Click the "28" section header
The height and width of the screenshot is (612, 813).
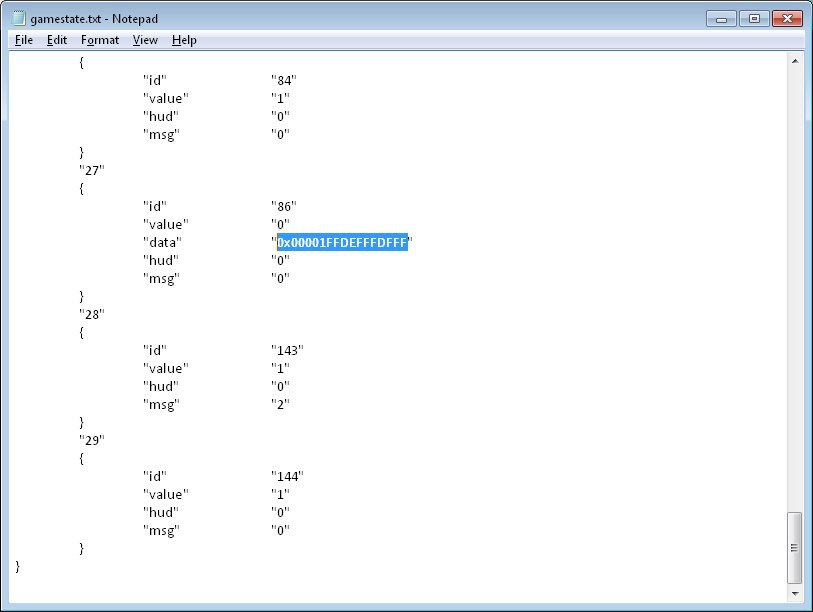92,314
